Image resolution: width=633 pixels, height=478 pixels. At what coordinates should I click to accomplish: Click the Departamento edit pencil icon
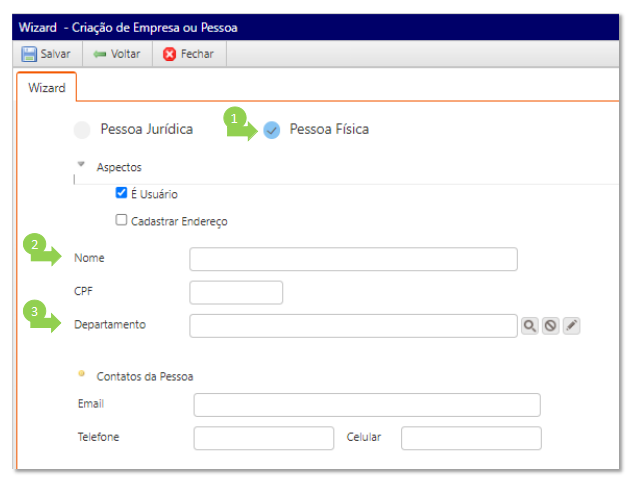point(571,325)
